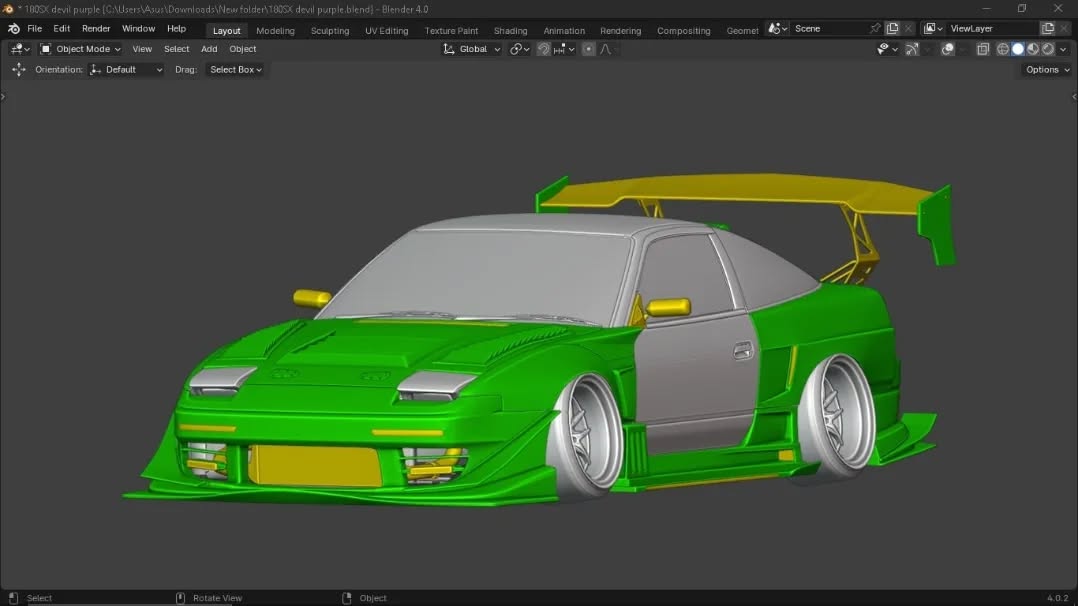
Task: Switch to the Layout workspace tab
Action: tap(226, 31)
